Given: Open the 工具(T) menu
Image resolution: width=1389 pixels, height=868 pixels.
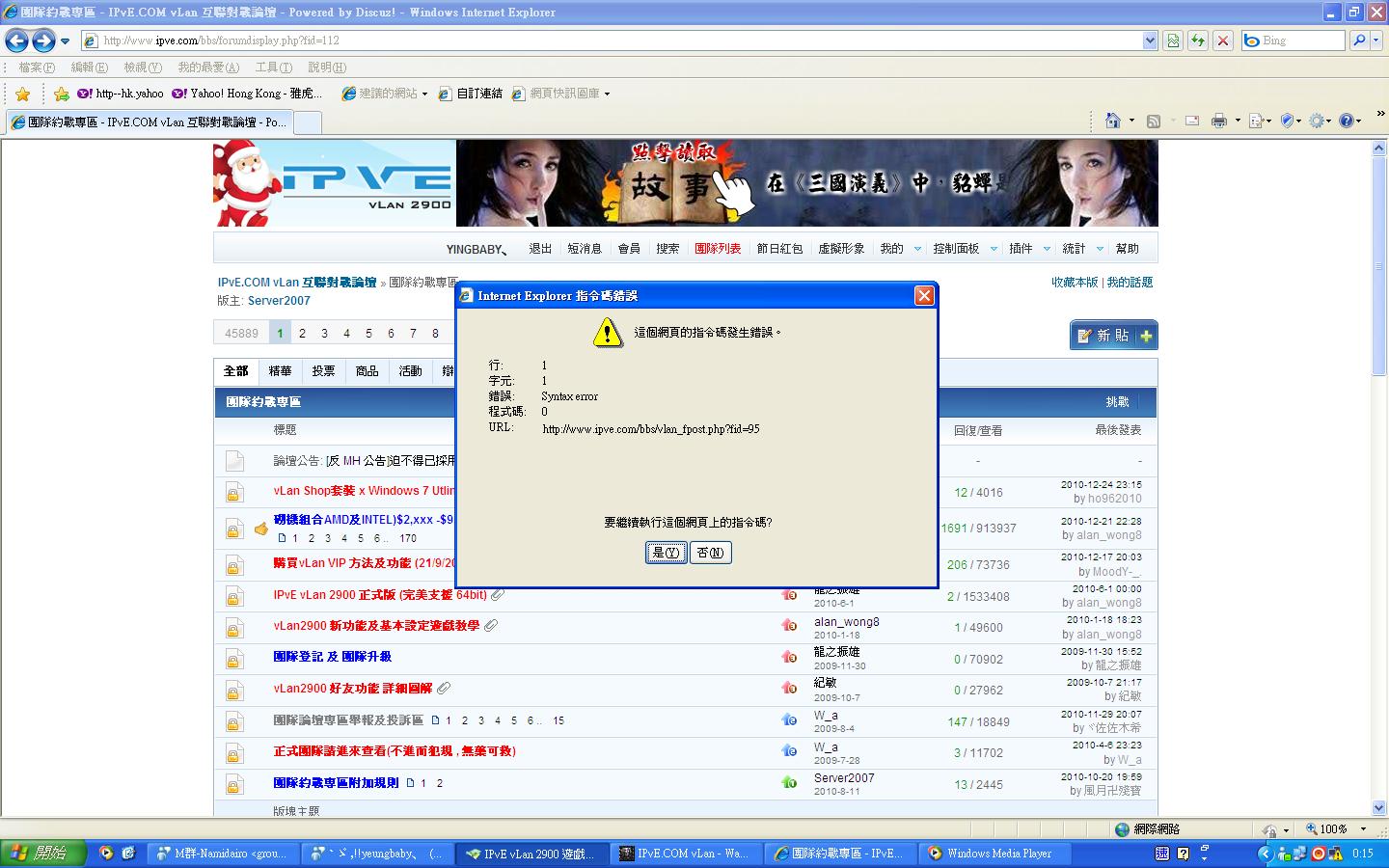Looking at the screenshot, I should (274, 68).
